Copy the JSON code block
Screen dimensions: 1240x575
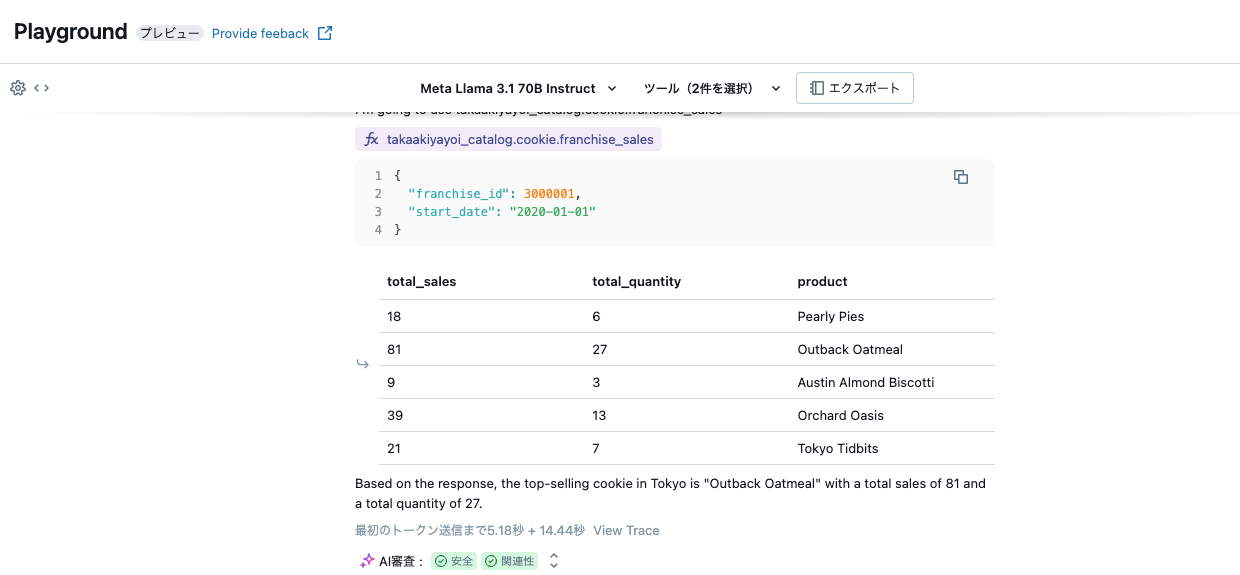click(961, 177)
